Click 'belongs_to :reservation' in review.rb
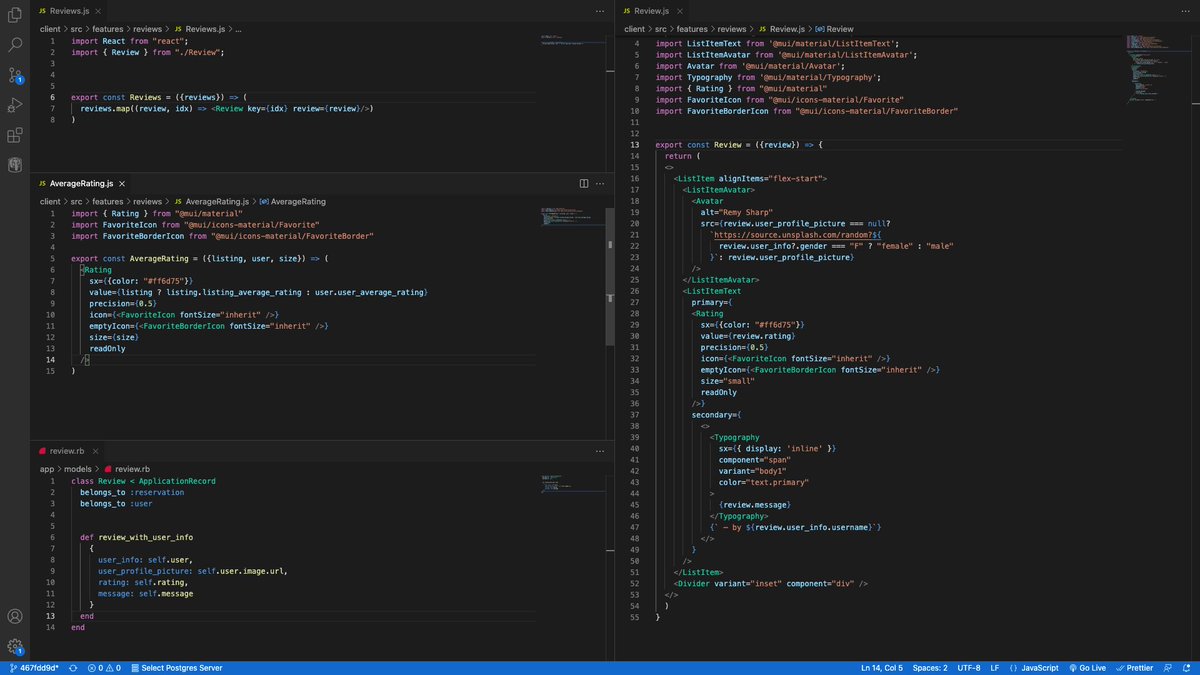This screenshot has height=675, width=1200. pyautogui.click(x=132, y=492)
